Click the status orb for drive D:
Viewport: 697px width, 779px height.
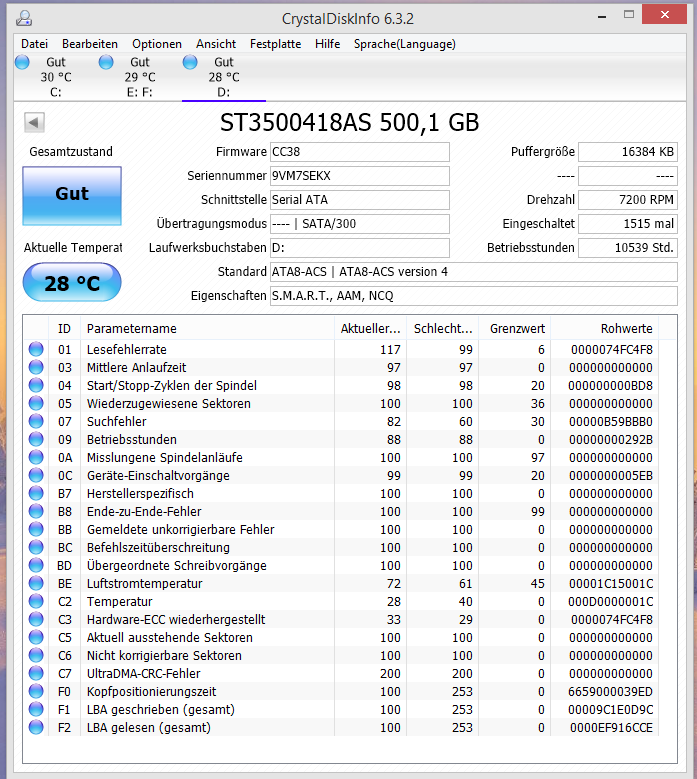[x=190, y=63]
